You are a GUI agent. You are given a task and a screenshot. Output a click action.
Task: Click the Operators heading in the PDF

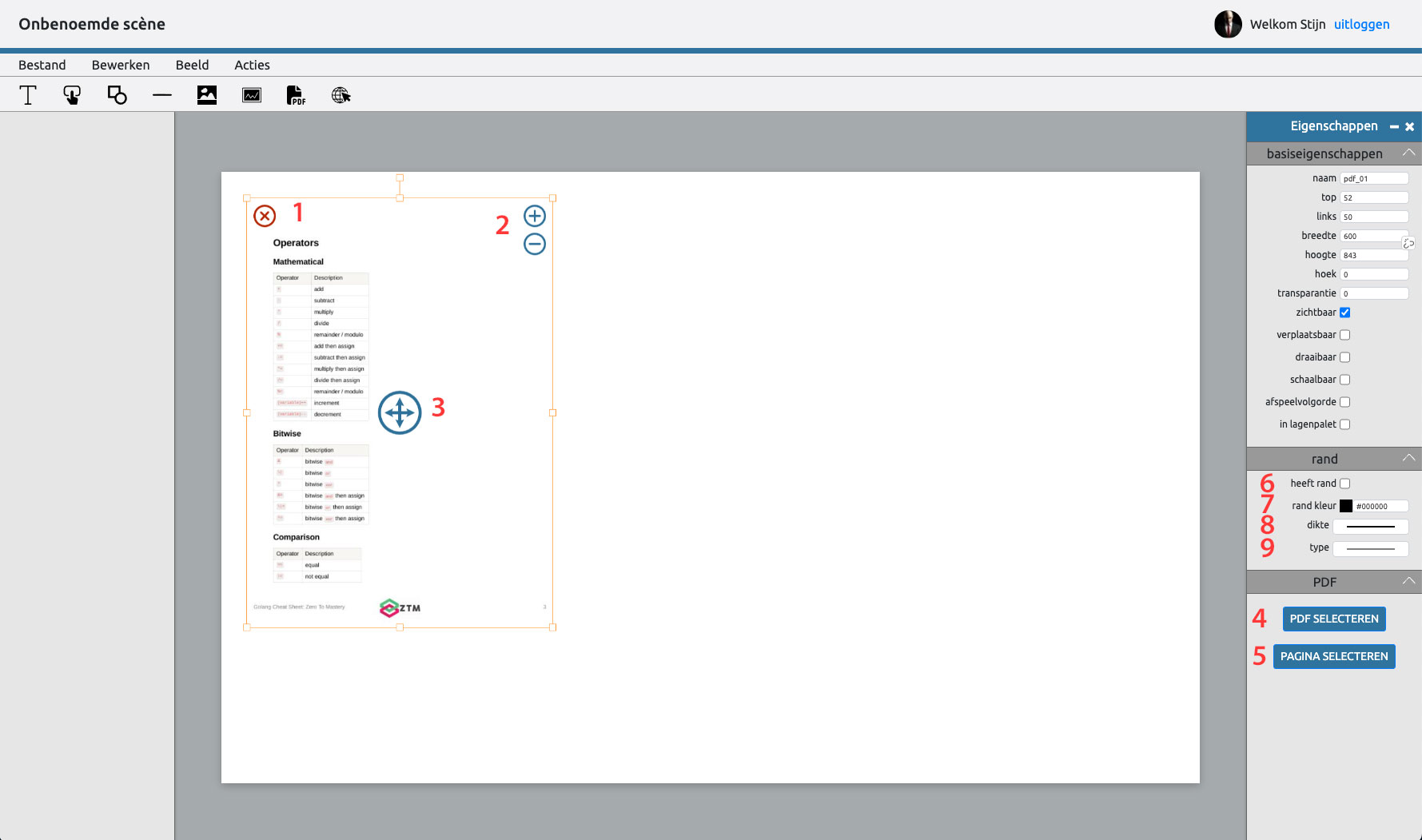click(296, 243)
